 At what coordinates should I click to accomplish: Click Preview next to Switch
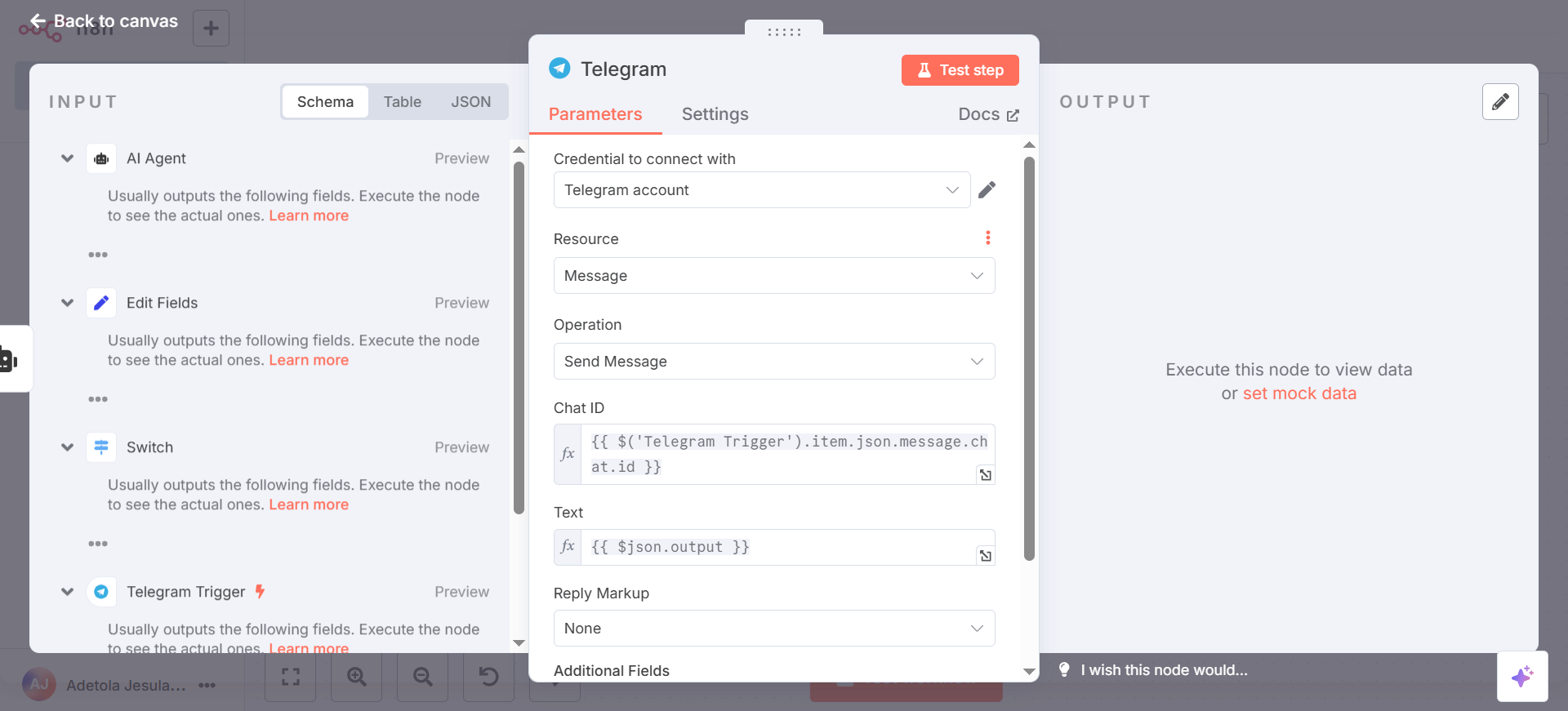click(461, 447)
